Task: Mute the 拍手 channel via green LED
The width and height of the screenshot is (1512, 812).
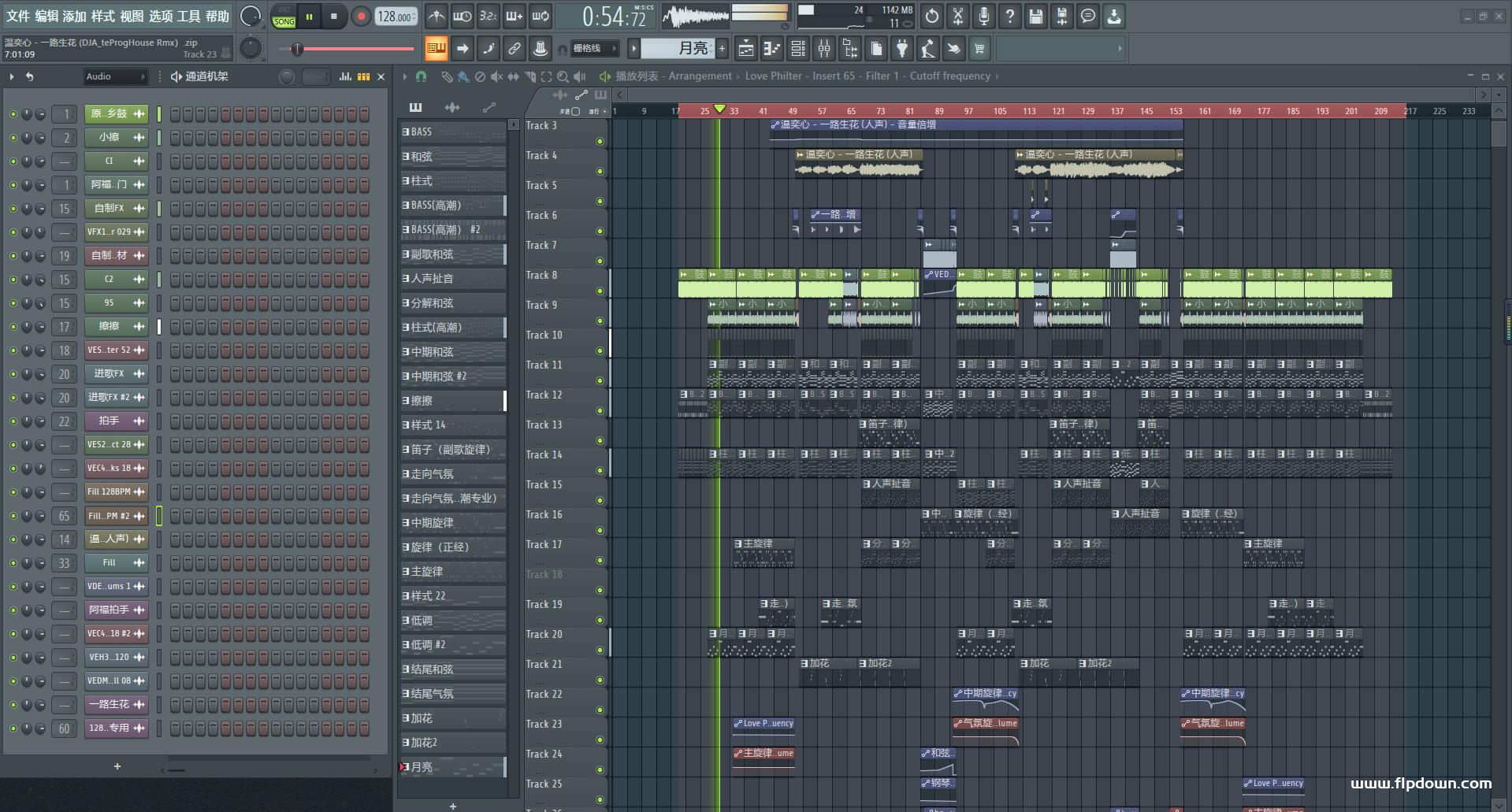Action: point(13,421)
